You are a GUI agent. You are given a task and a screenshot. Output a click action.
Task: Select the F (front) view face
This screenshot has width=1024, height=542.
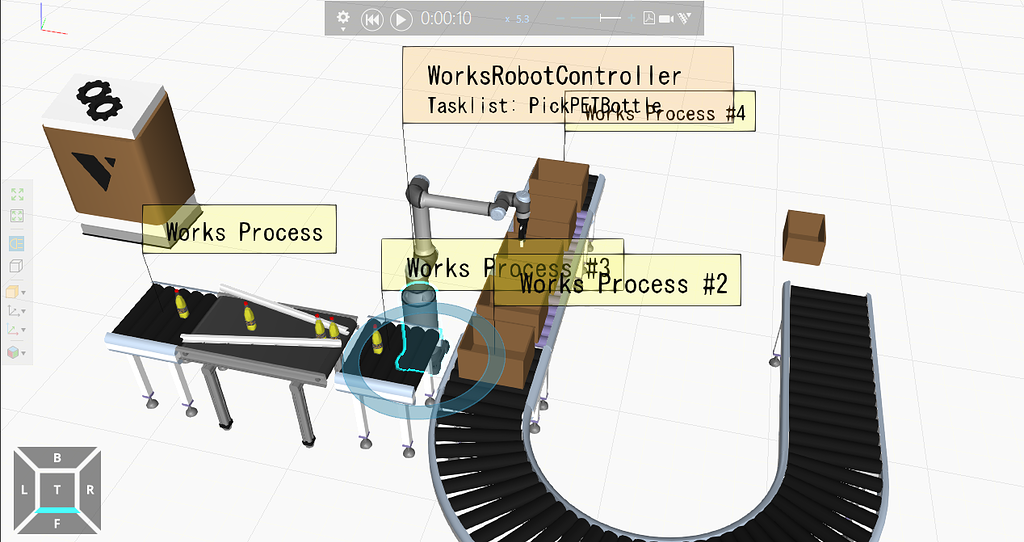57,522
